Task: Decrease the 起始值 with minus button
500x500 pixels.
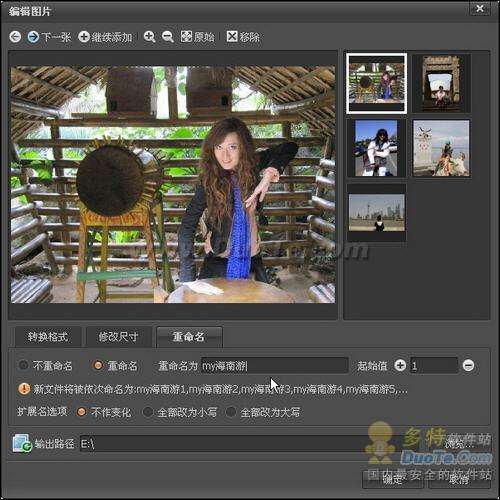Action: tap(469, 366)
